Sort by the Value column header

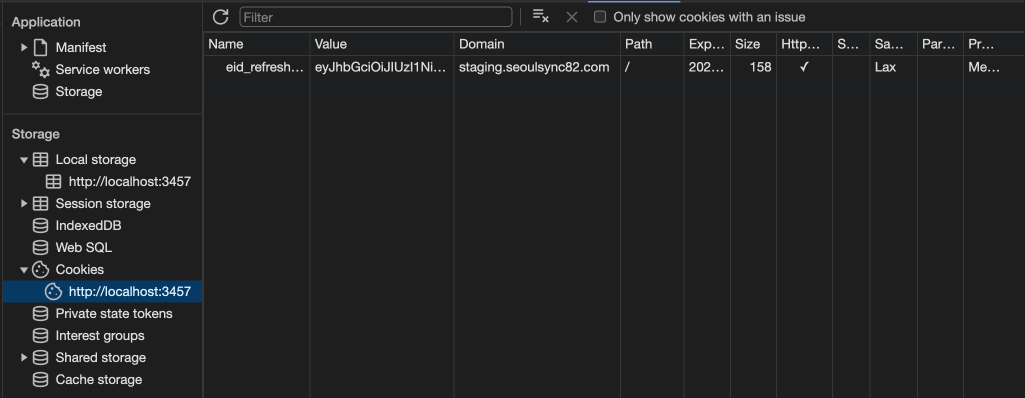click(x=382, y=44)
